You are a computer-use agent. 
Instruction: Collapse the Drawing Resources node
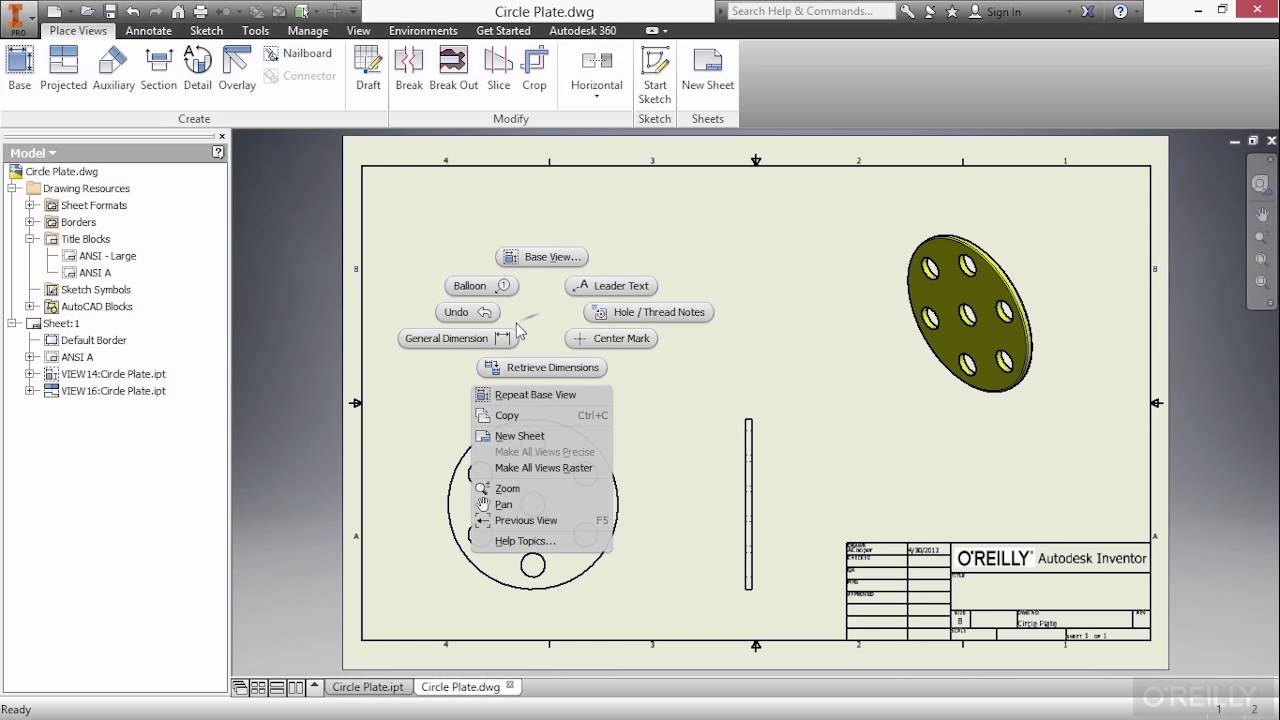tap(13, 188)
